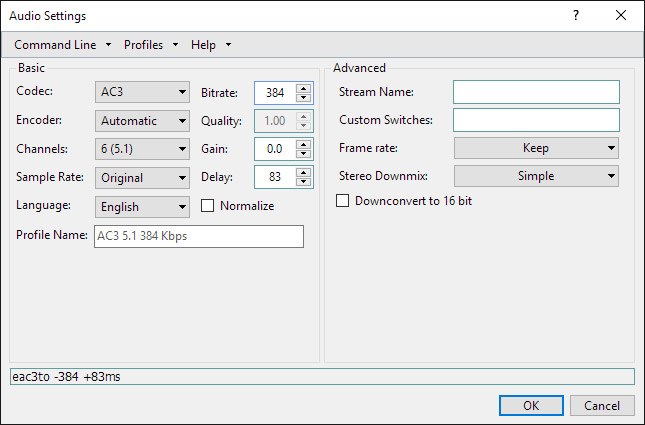
Task: Click the Custom Switches input field
Action: tap(536, 120)
